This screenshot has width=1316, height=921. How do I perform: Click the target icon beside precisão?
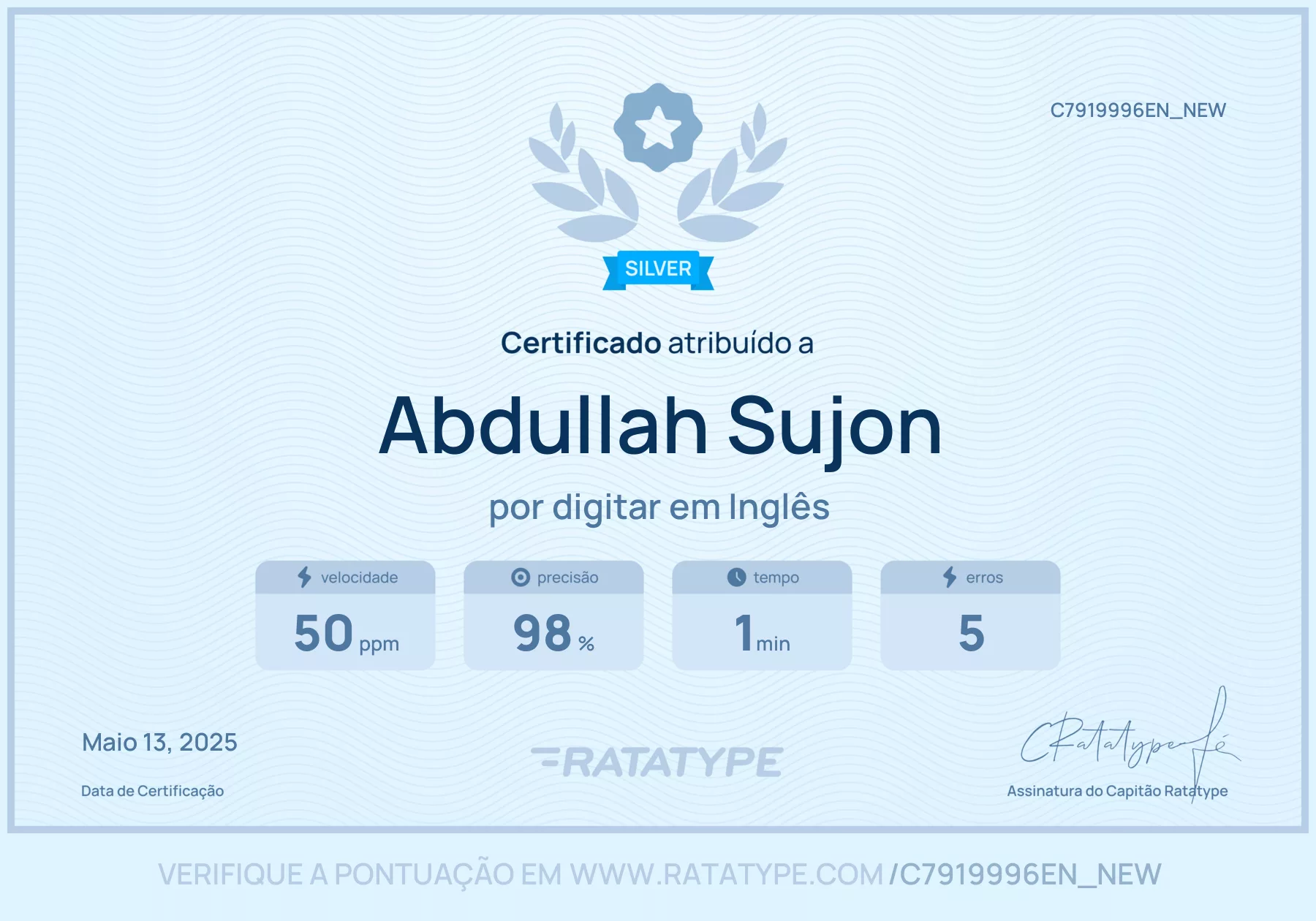(x=521, y=577)
